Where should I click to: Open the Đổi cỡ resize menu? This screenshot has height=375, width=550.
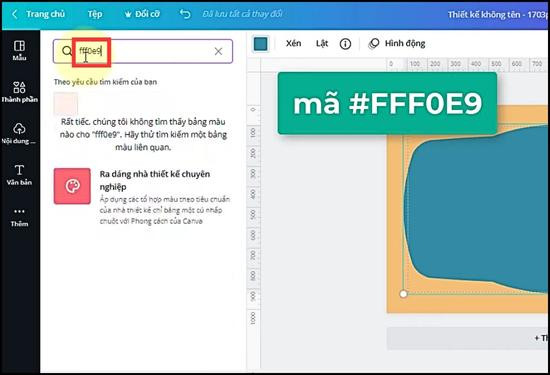[x=142, y=14]
